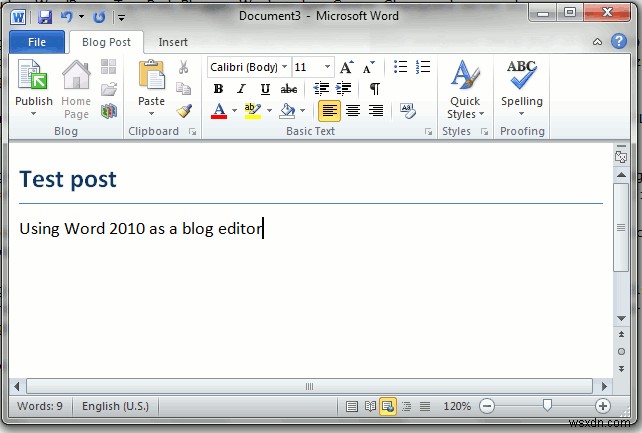Open Word Help question mark
The height and width of the screenshot is (433, 642).
coord(619,41)
